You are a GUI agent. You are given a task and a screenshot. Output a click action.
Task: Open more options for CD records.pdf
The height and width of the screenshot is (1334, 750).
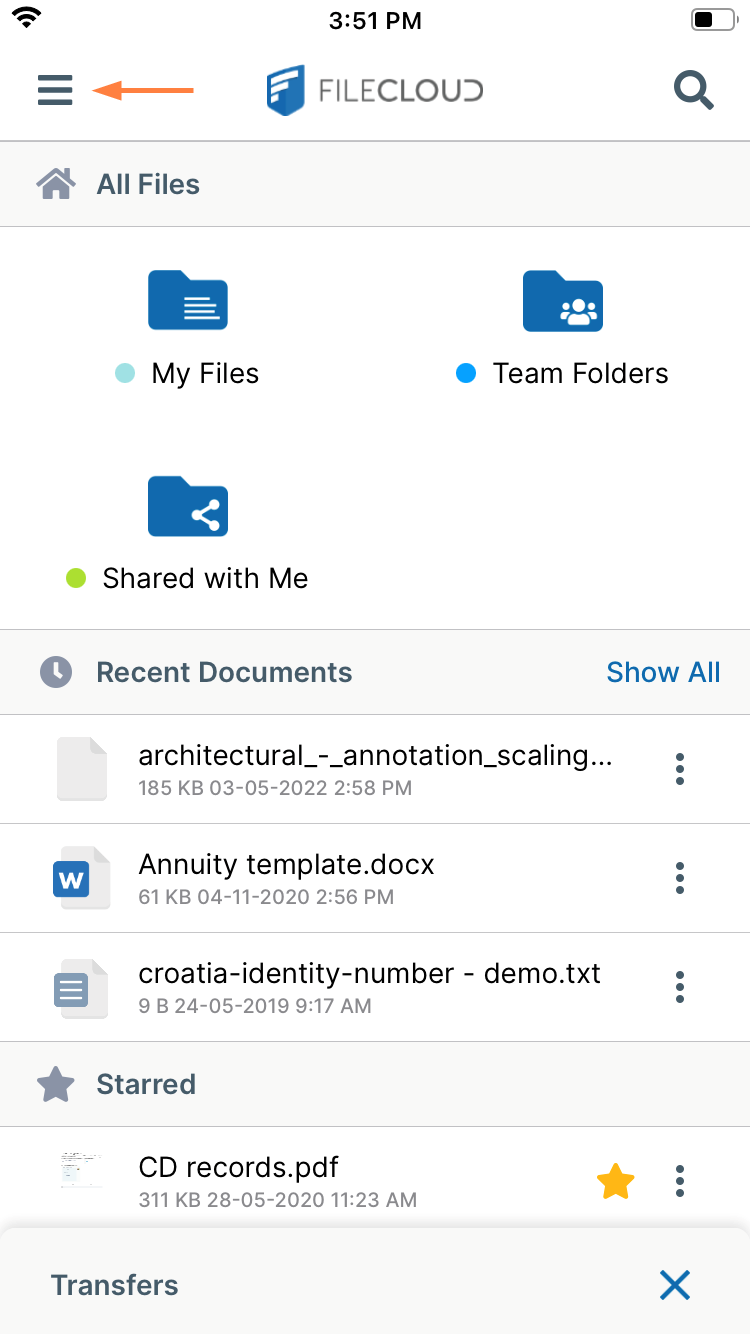coord(680,1181)
